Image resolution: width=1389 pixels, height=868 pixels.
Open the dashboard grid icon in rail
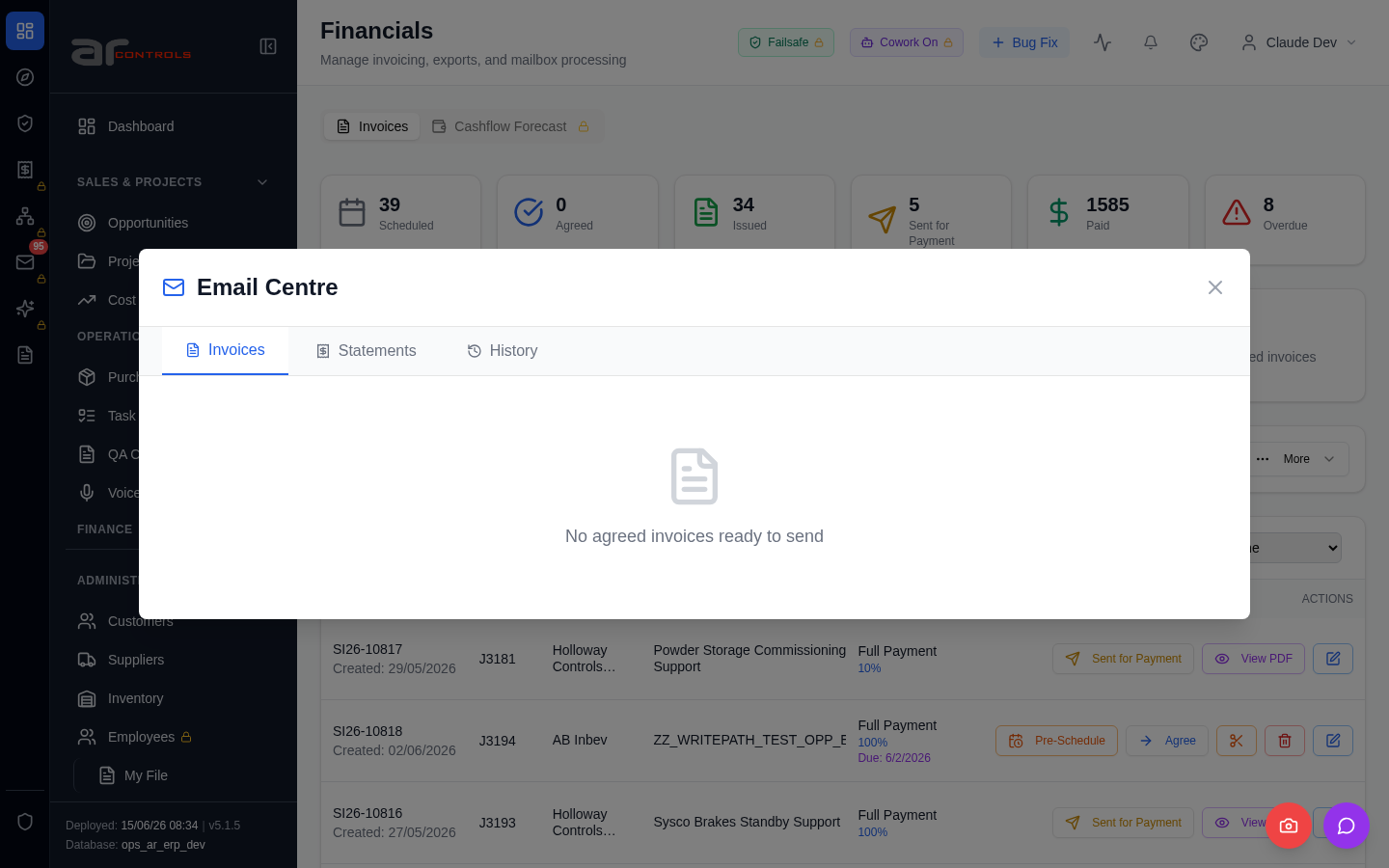tap(25, 31)
